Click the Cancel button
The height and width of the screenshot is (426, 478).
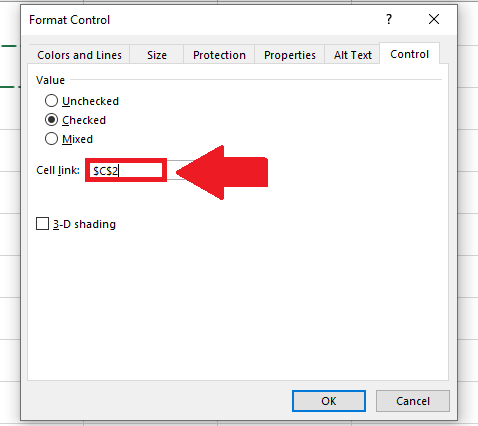pyautogui.click(x=413, y=401)
